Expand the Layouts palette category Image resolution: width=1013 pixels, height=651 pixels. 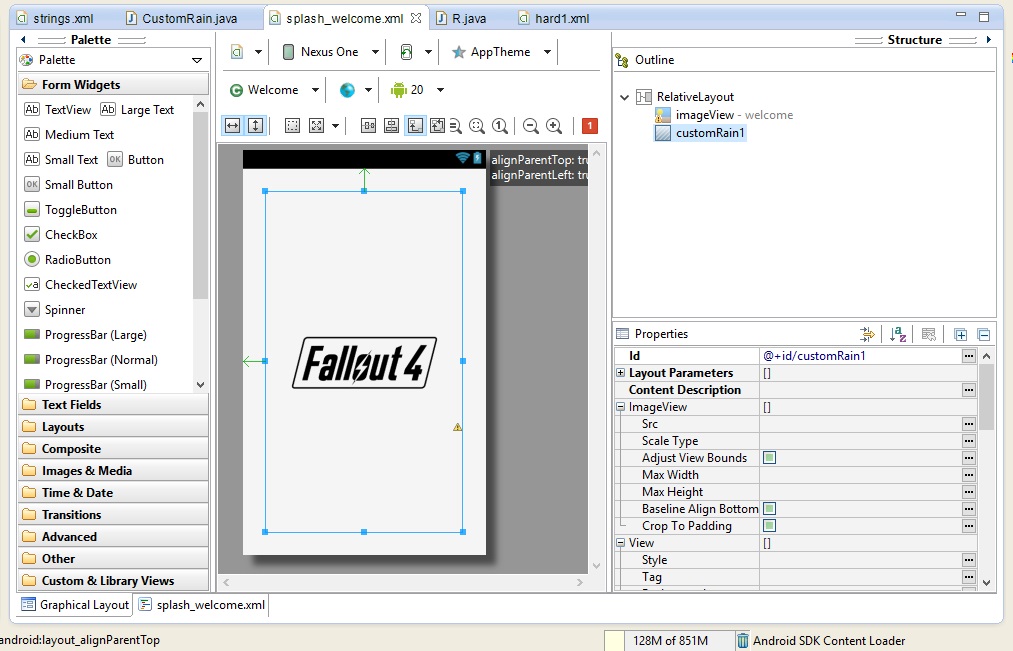(x=113, y=427)
